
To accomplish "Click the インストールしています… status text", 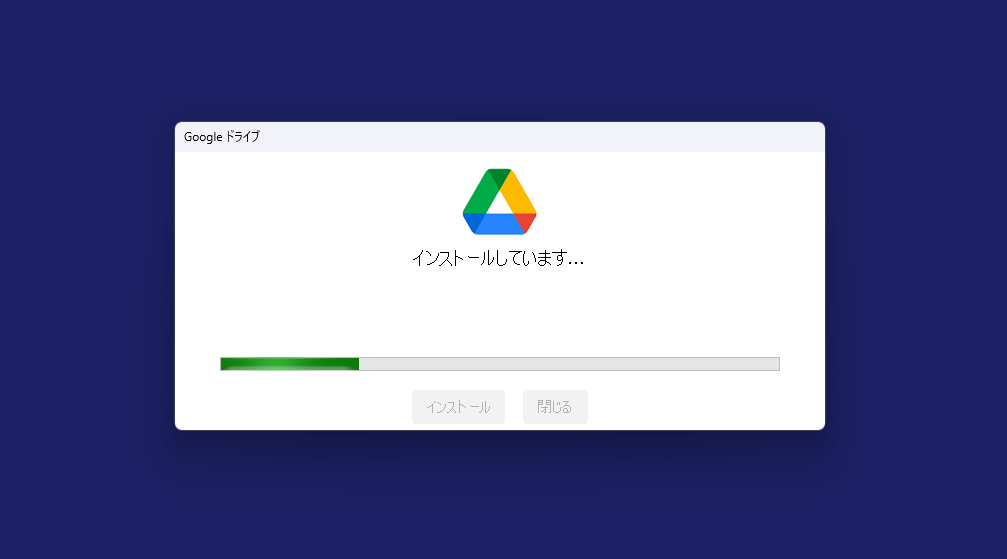I will pyautogui.click(x=498, y=258).
